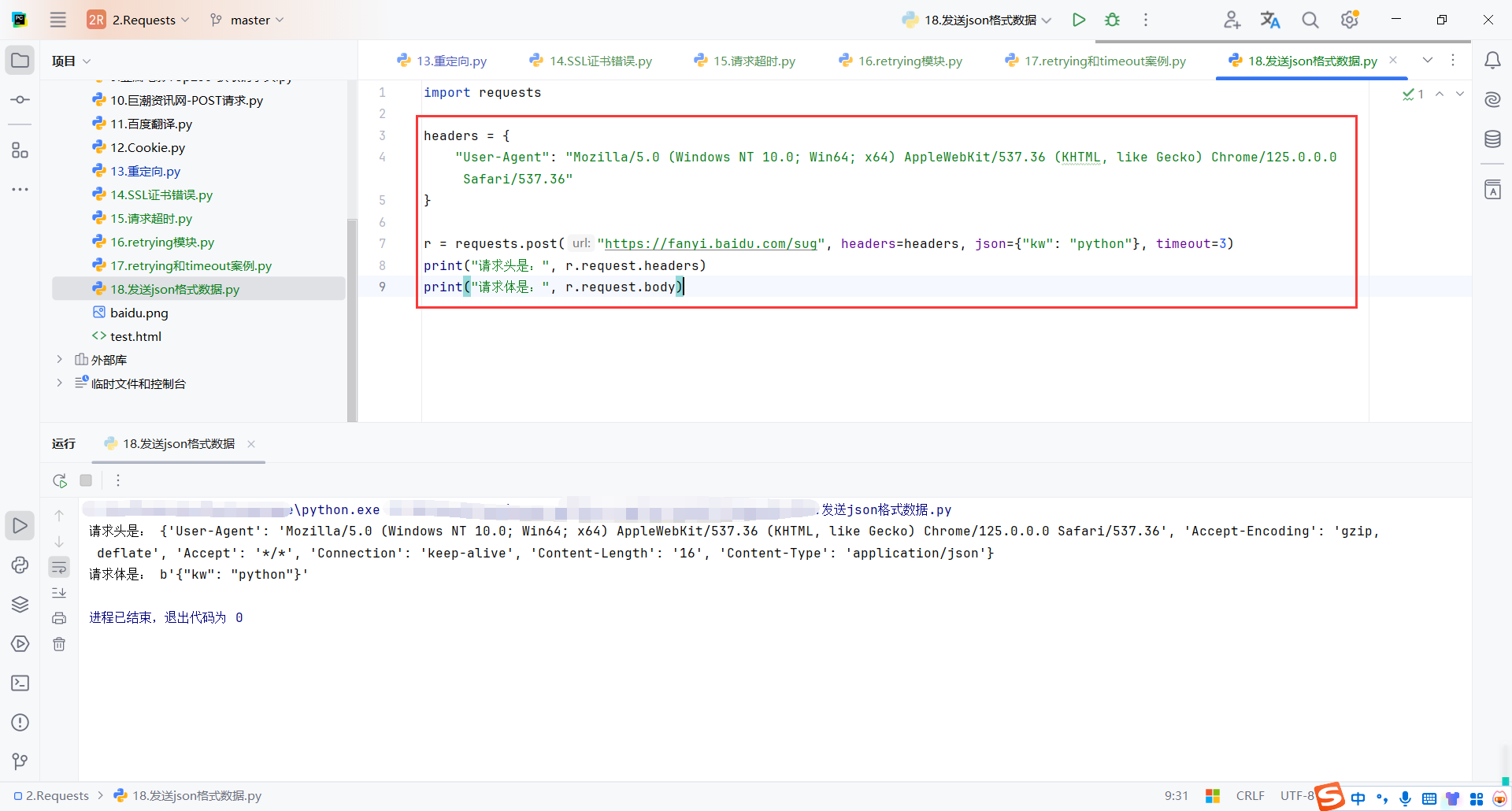Print the console output

[x=59, y=619]
